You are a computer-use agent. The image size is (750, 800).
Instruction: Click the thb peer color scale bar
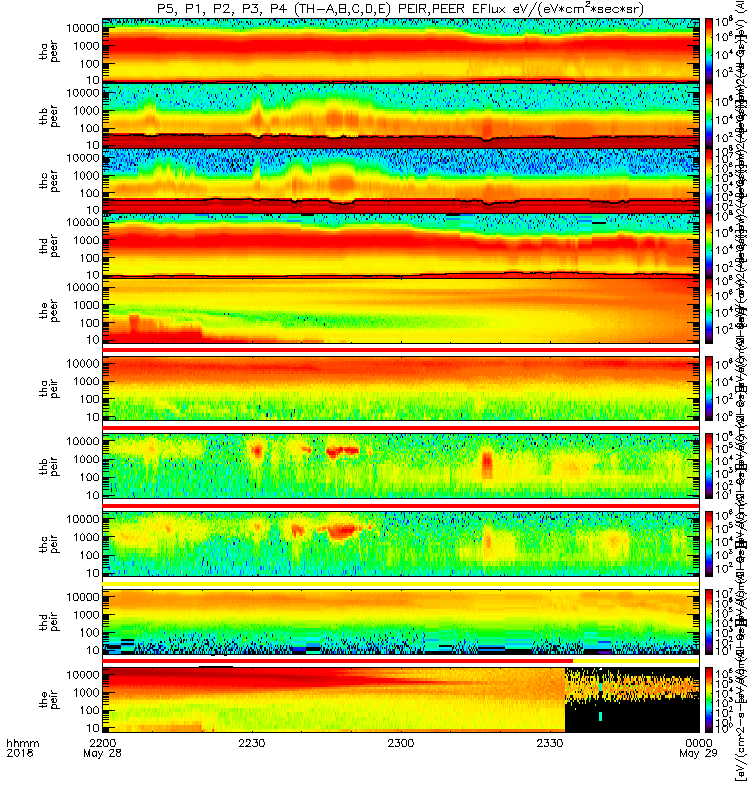tap(709, 115)
